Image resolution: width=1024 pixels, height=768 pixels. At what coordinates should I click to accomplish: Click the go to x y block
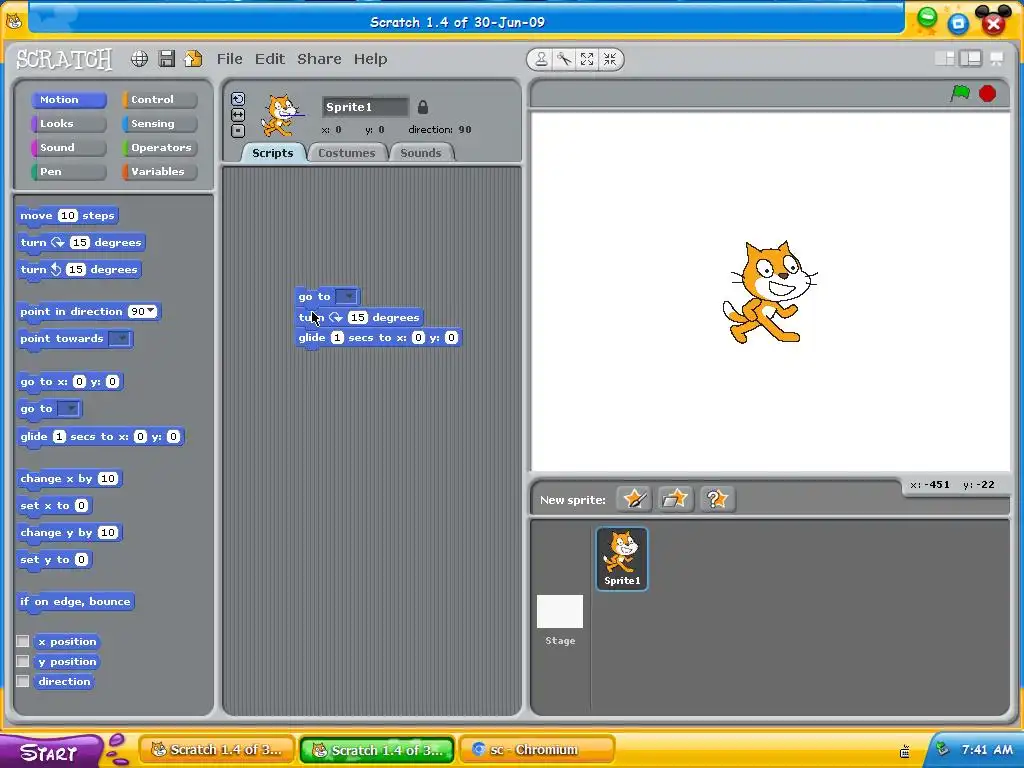[70, 381]
